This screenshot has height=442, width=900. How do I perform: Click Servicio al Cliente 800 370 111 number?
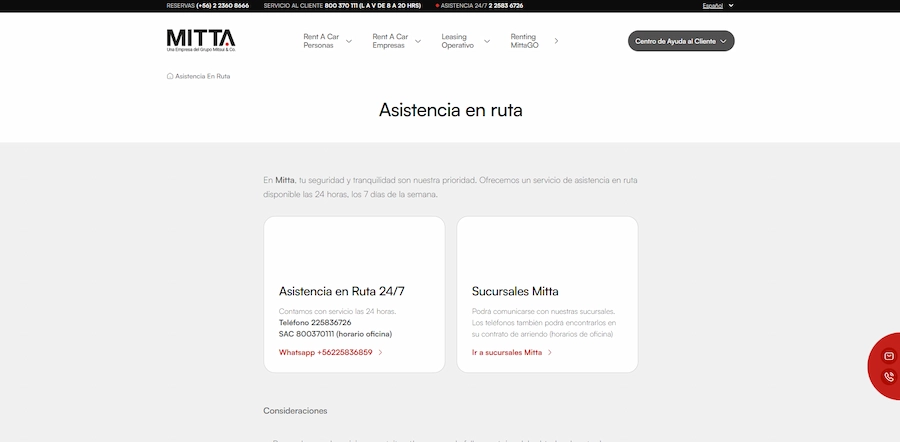pyautogui.click(x=373, y=6)
